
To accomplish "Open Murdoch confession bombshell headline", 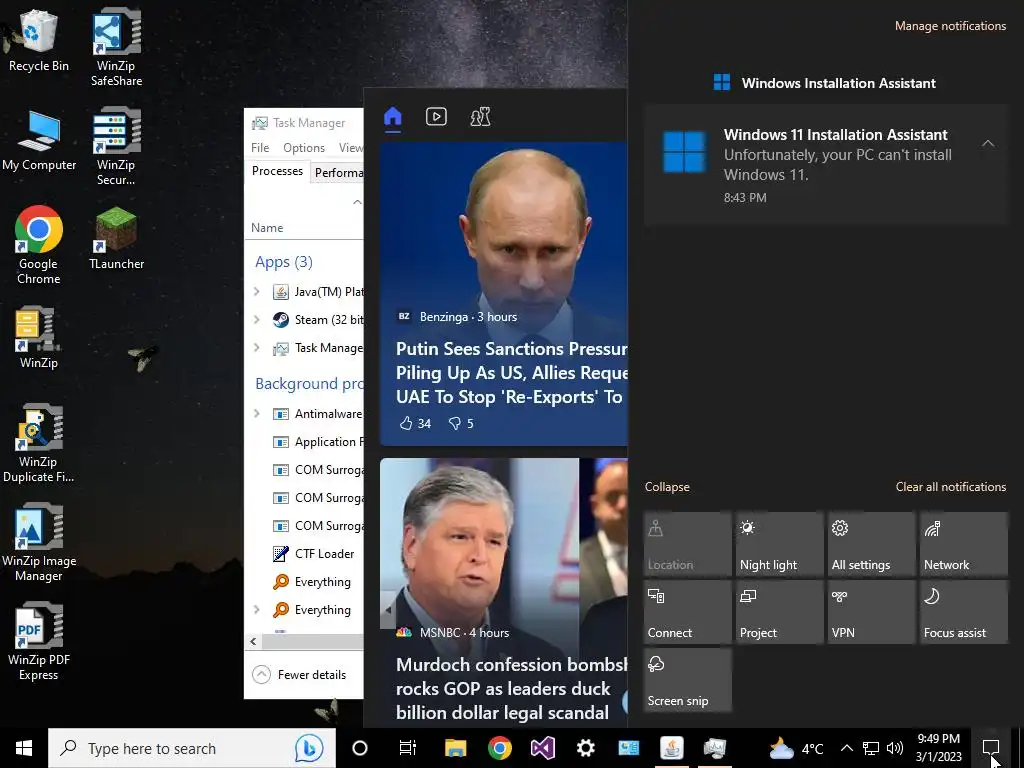I will coord(511,688).
